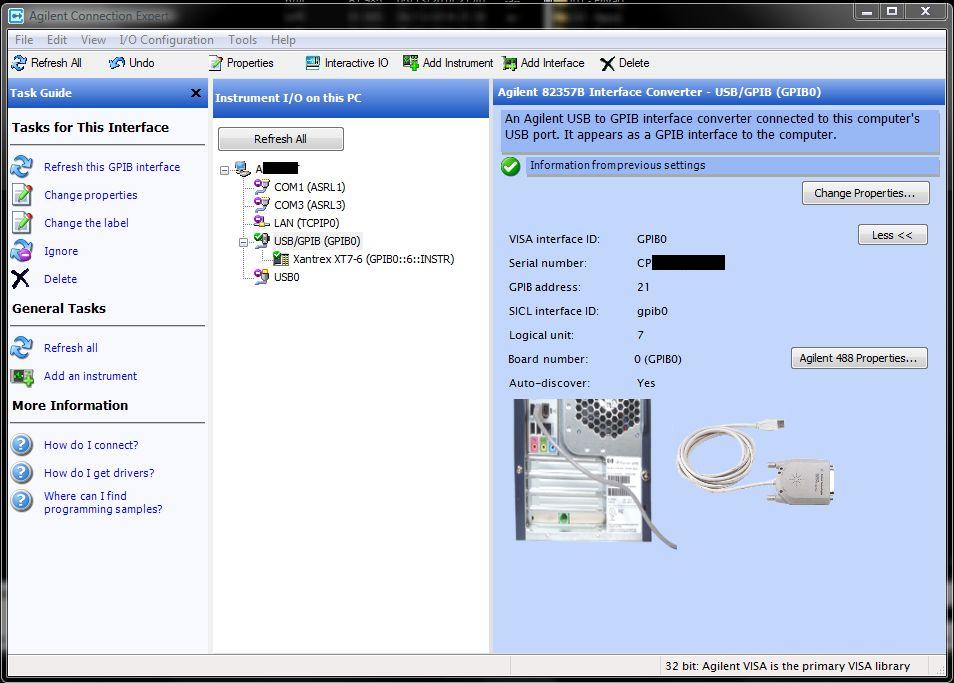
Task: Select LAN (TCPIP0) in the tree
Action: point(307,223)
